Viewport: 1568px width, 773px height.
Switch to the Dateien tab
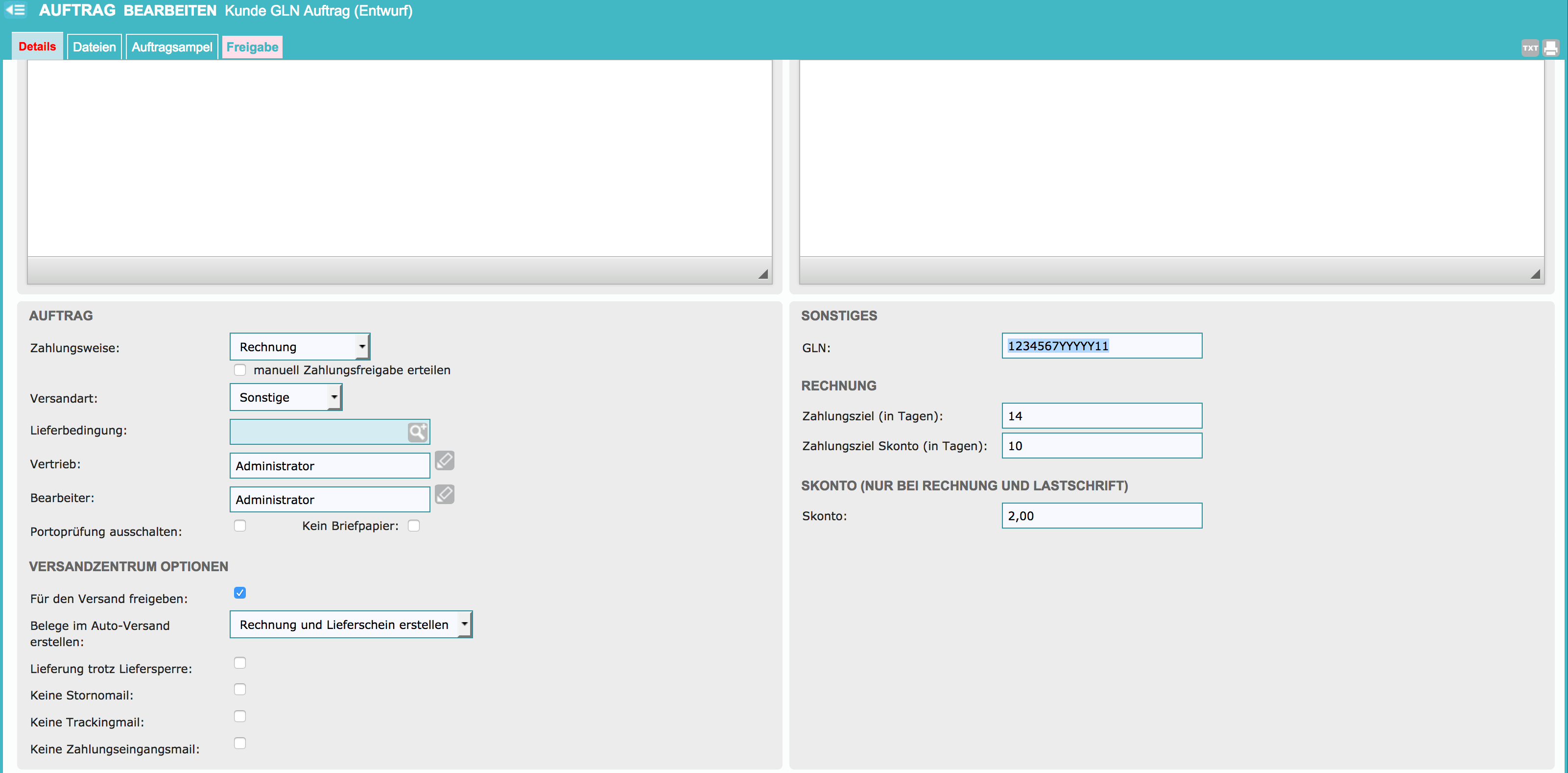click(95, 47)
